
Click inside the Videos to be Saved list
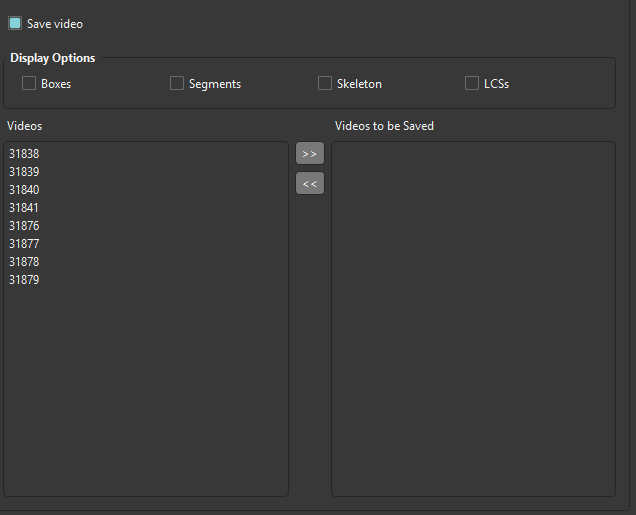coord(473,319)
